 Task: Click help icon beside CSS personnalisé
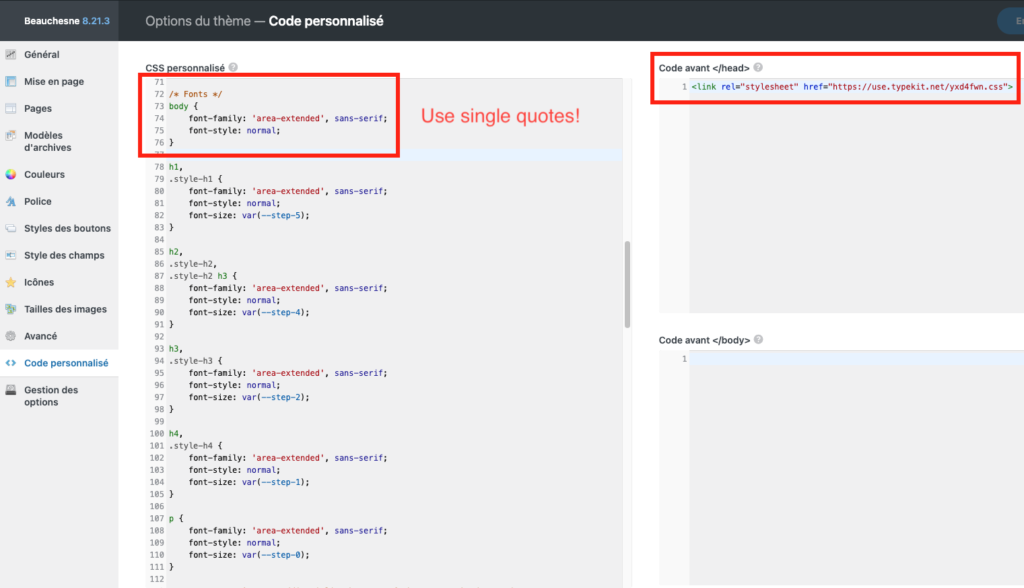tap(233, 67)
